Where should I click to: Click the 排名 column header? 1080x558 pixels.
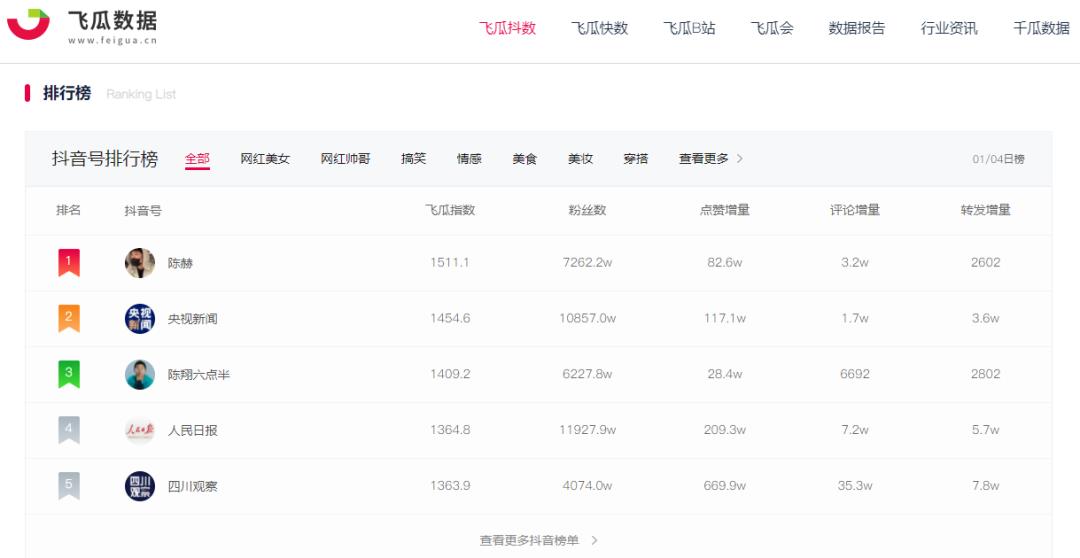pos(68,210)
